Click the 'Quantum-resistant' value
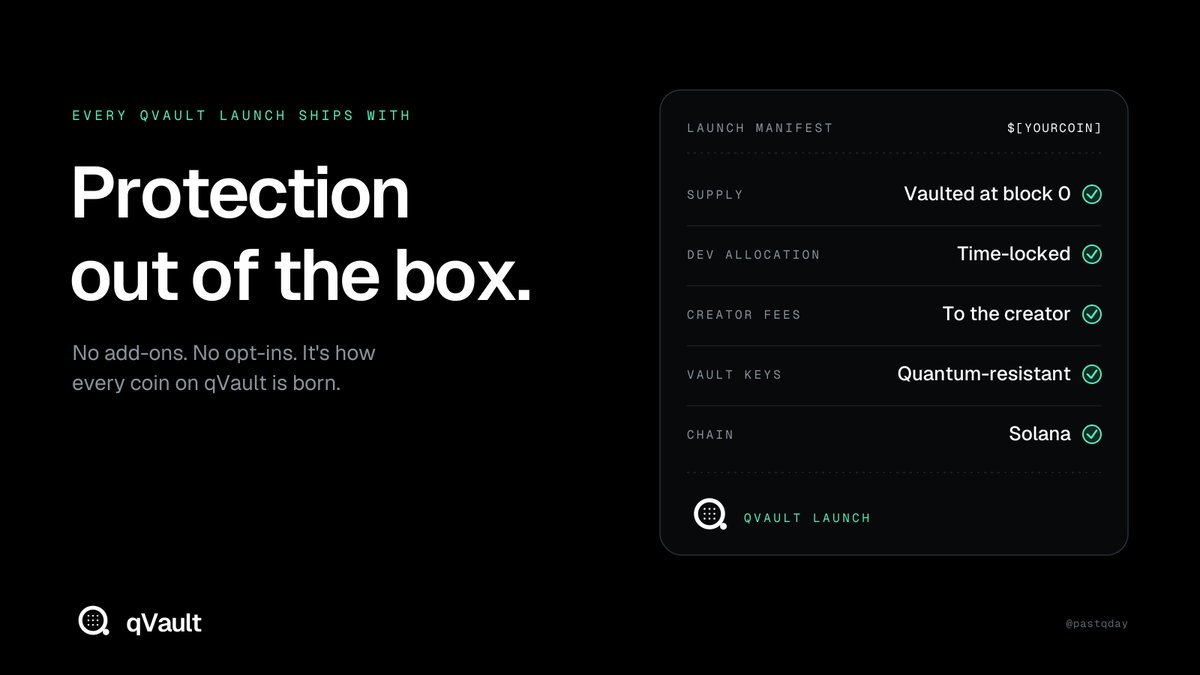 pos(984,374)
